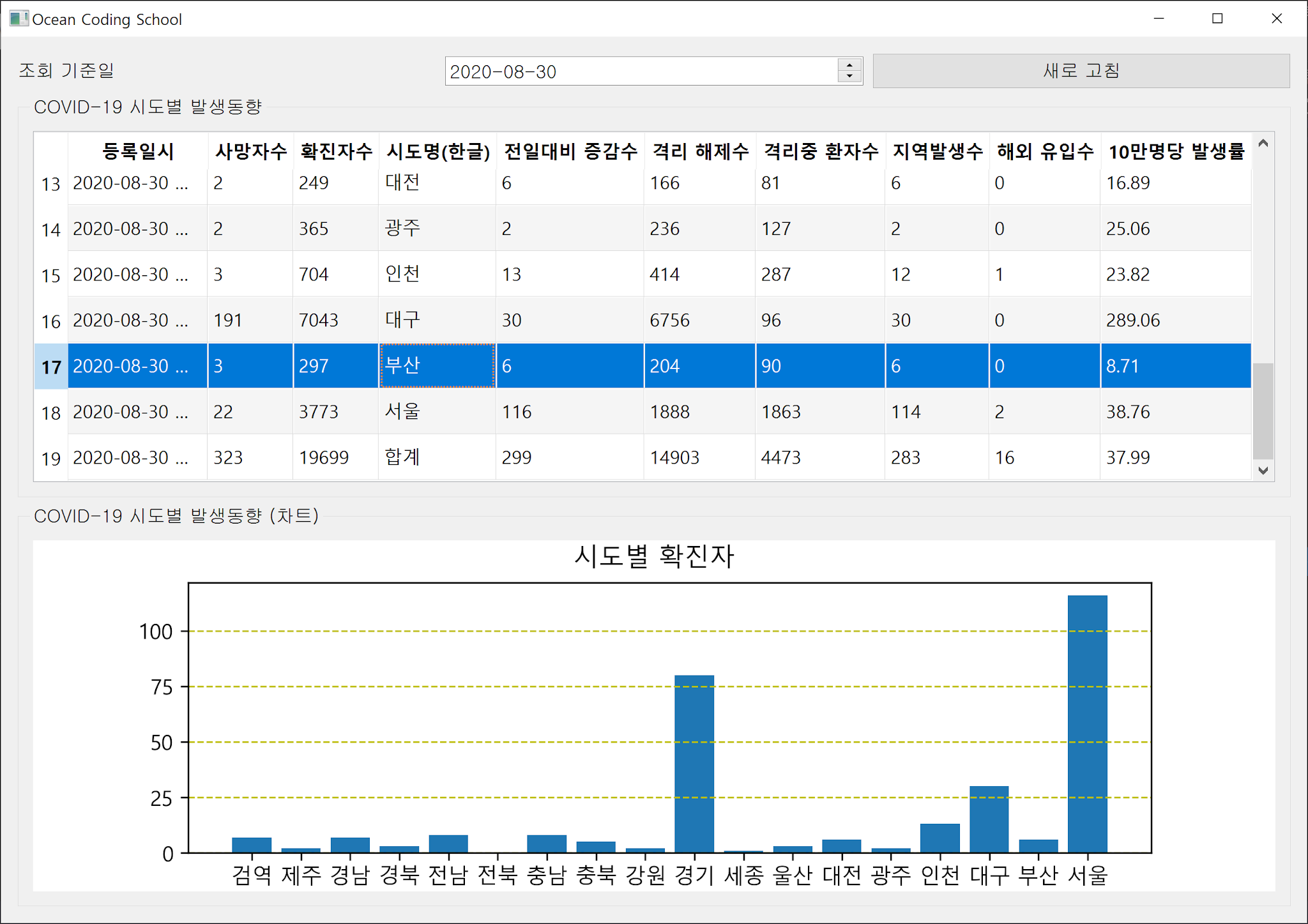Click the 합계 cell
This screenshot has height=924, width=1308.
tap(437, 457)
